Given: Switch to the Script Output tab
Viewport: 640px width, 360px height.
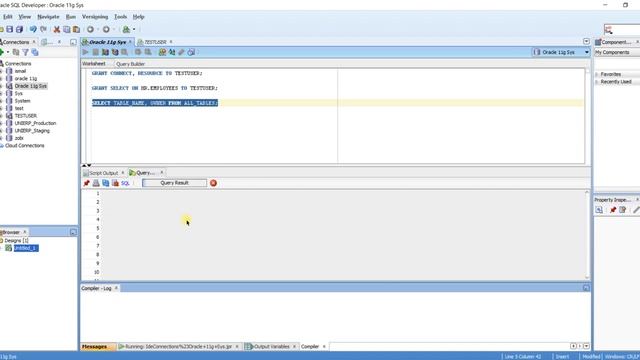Looking at the screenshot, I should [103, 173].
